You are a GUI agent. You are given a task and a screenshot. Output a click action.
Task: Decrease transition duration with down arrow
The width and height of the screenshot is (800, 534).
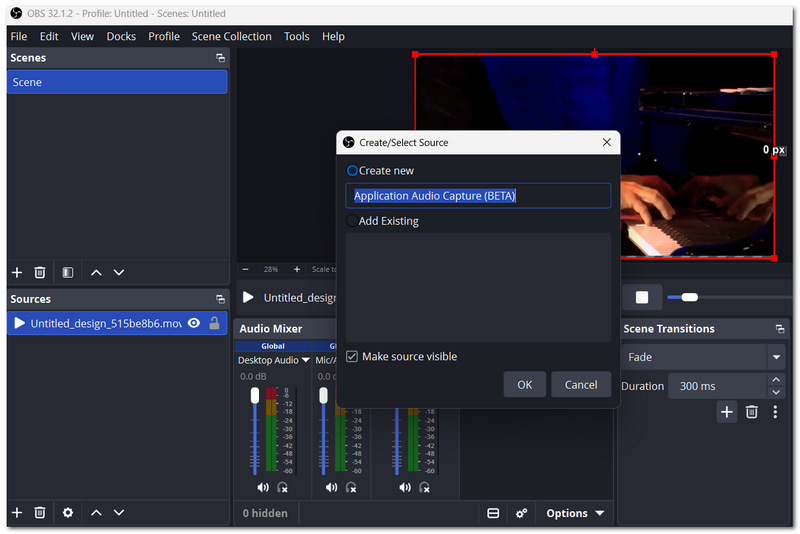[x=776, y=392]
